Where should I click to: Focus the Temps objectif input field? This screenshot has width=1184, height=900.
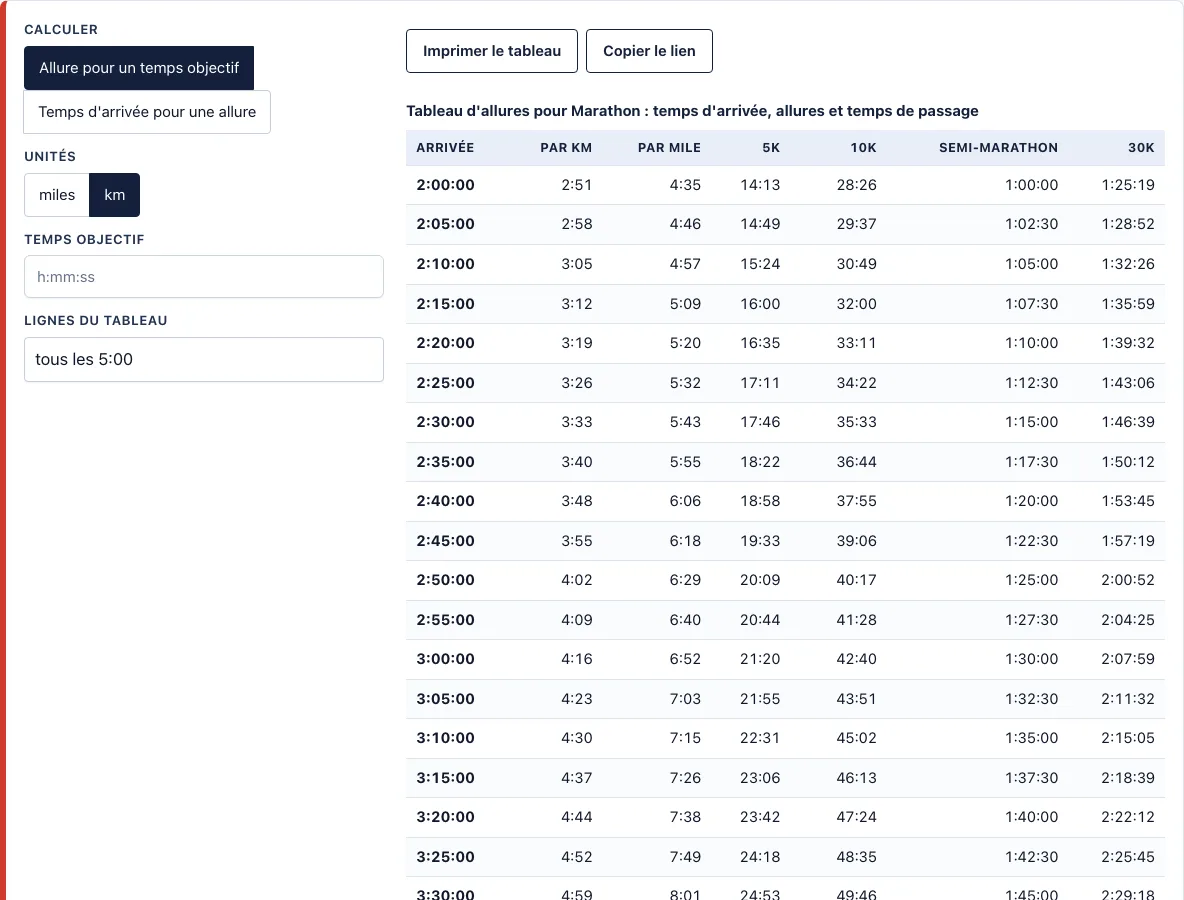pos(204,276)
